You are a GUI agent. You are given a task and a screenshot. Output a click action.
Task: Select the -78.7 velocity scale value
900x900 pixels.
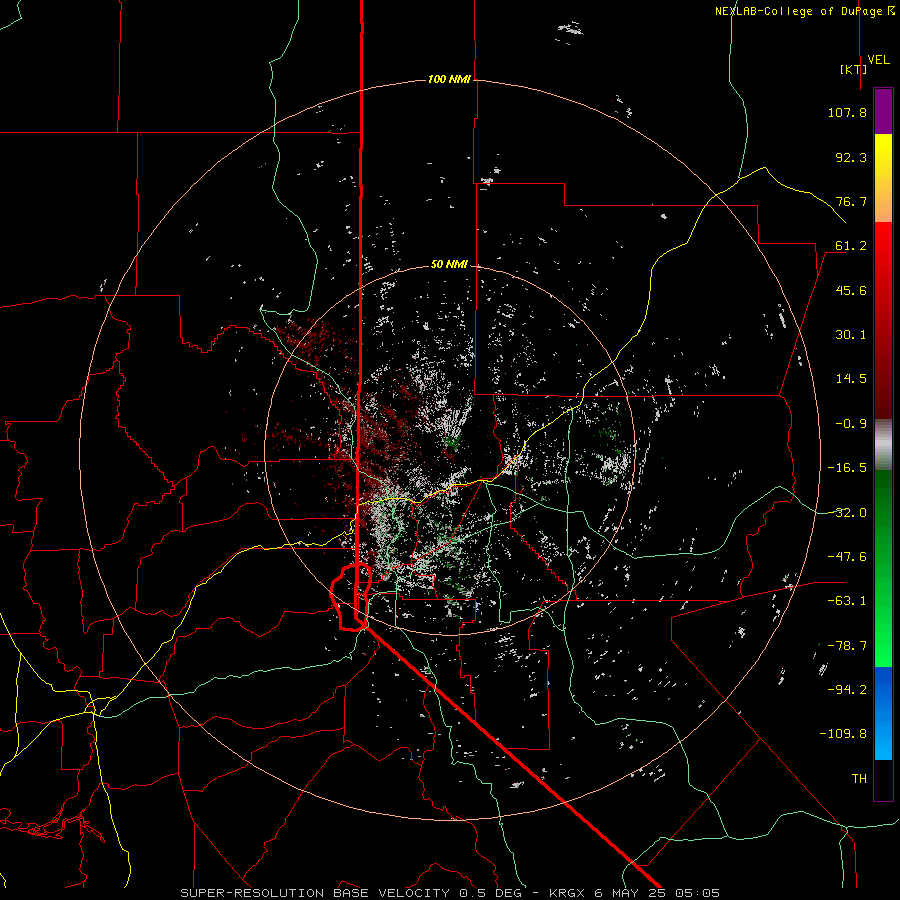coord(847,646)
